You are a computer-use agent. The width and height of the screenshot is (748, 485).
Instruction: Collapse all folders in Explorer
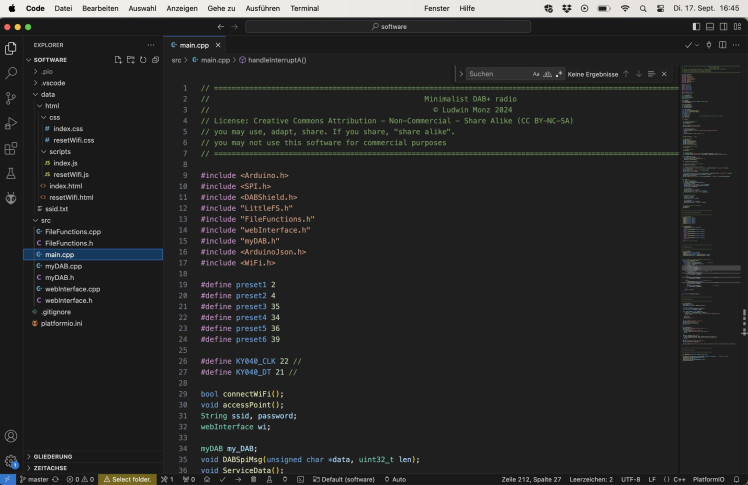155,60
